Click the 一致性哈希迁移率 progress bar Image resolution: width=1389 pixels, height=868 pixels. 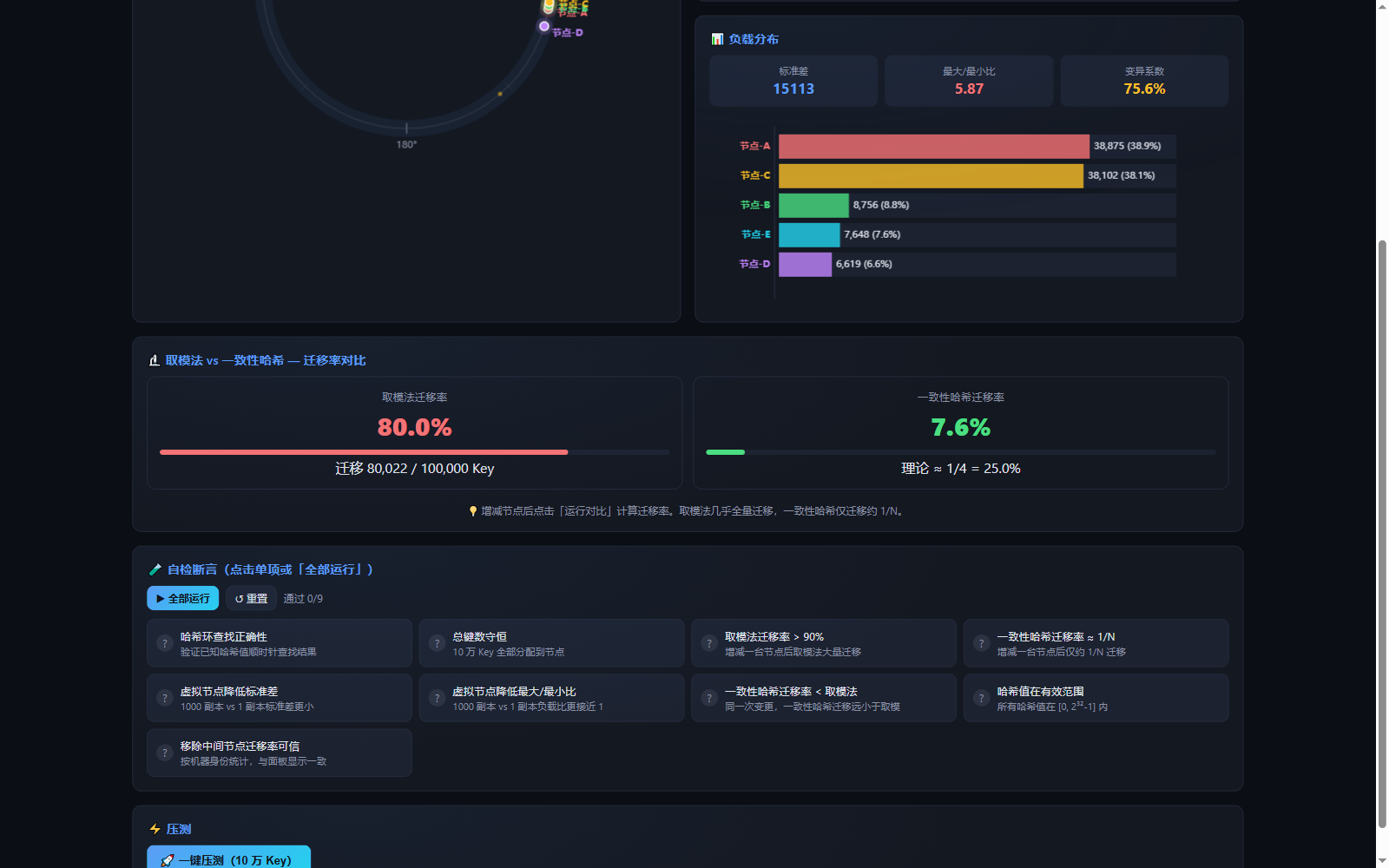[x=960, y=452]
